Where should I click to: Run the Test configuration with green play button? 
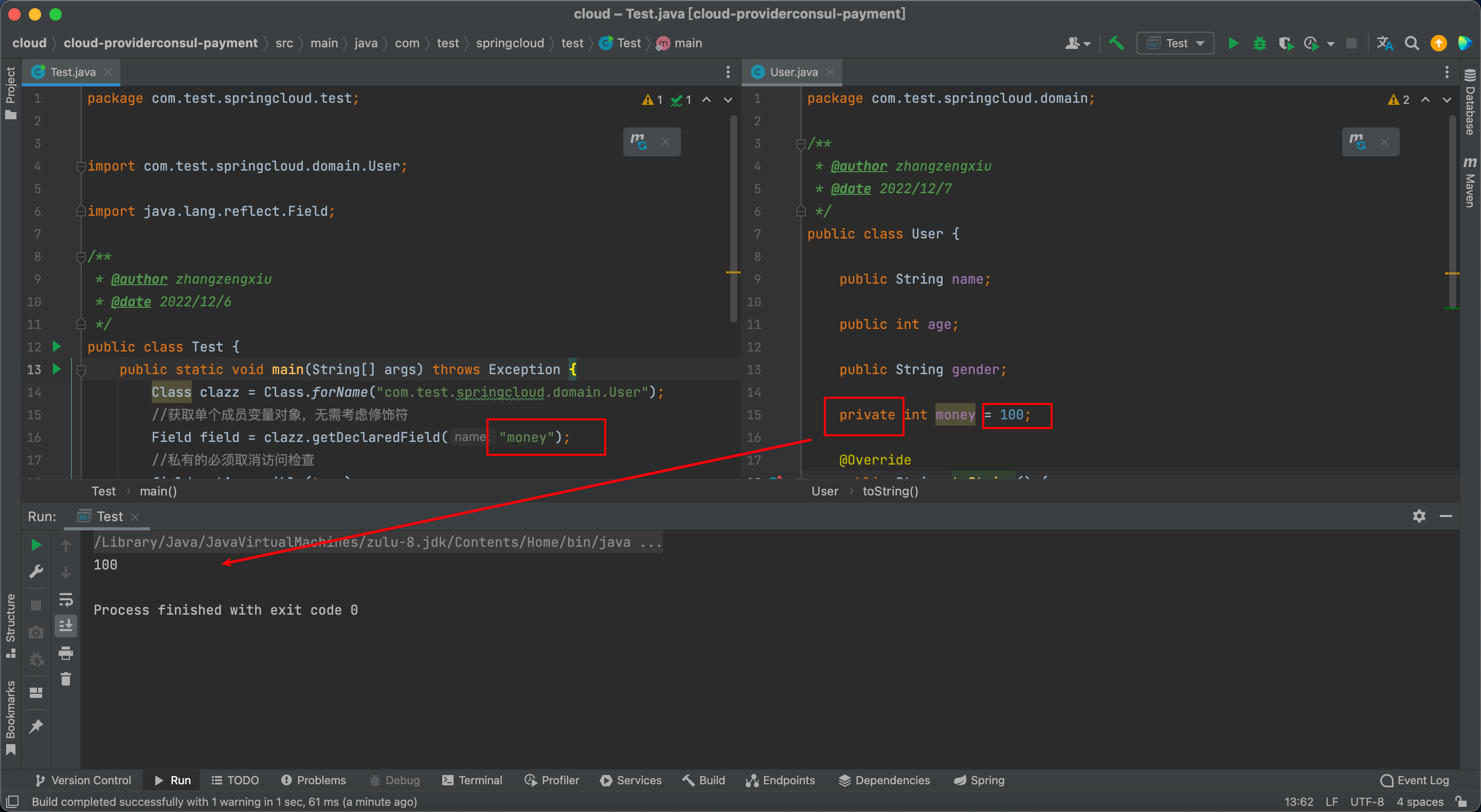coord(1233,43)
